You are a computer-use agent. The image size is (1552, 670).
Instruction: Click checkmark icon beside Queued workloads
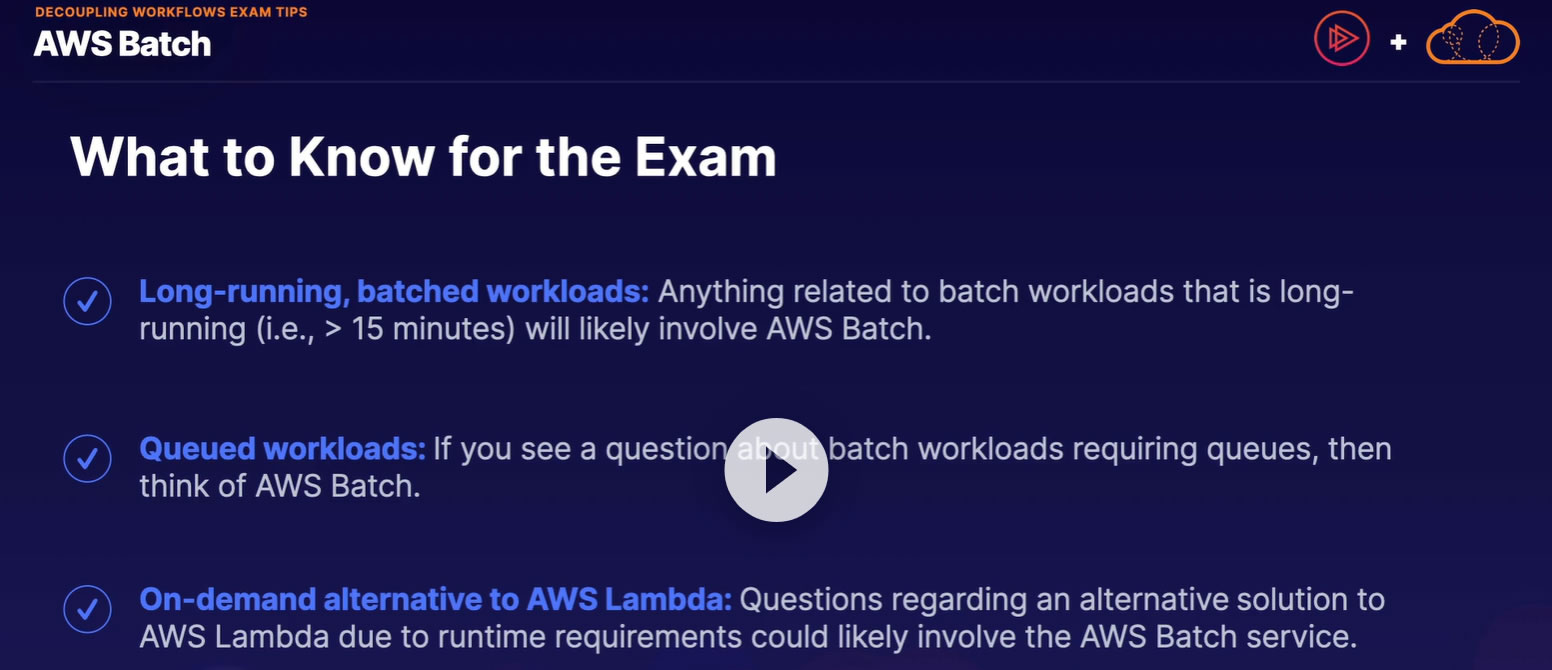click(x=87, y=458)
